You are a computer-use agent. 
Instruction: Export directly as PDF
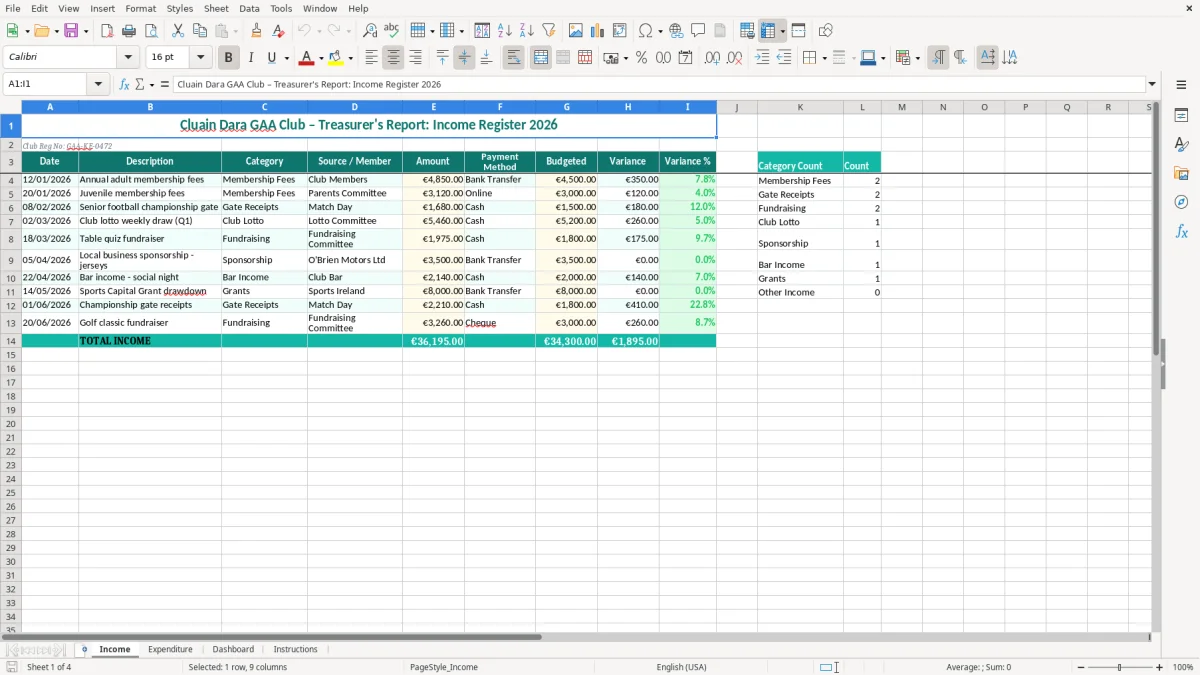(x=107, y=31)
